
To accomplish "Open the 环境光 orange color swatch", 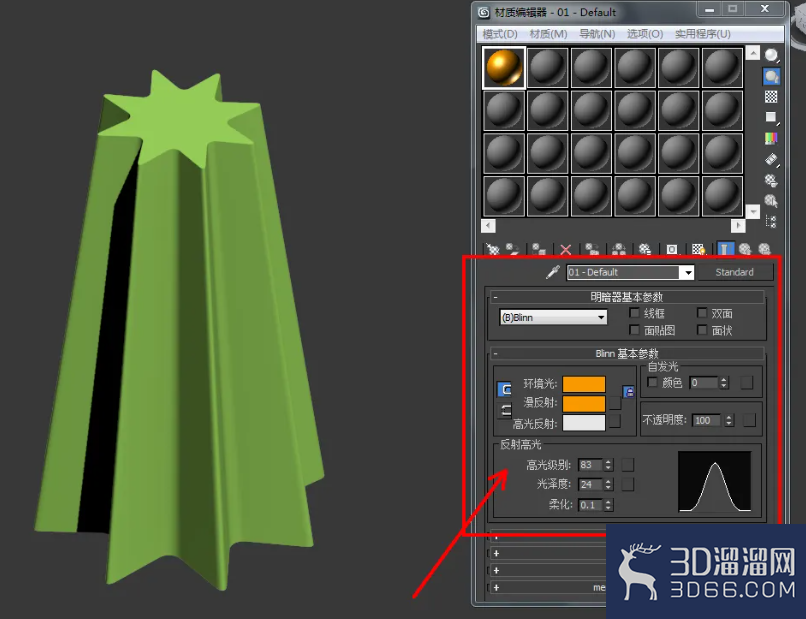I will coord(584,384).
